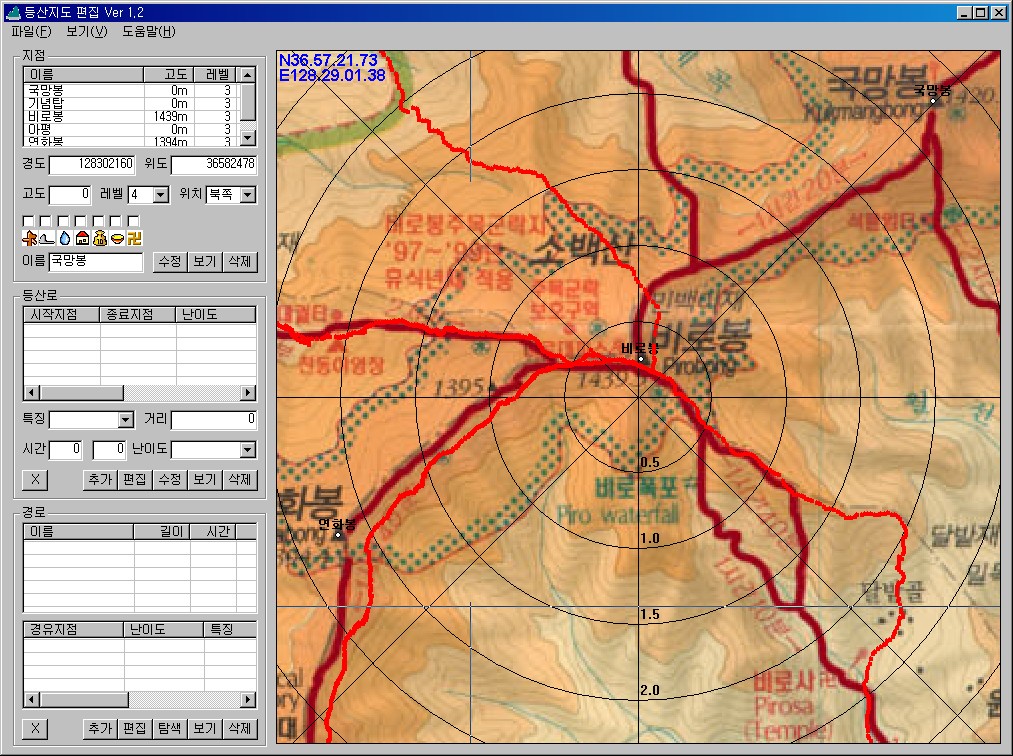Toggle checkbox above the water drop icon
The width and height of the screenshot is (1013, 756).
click(x=63, y=222)
